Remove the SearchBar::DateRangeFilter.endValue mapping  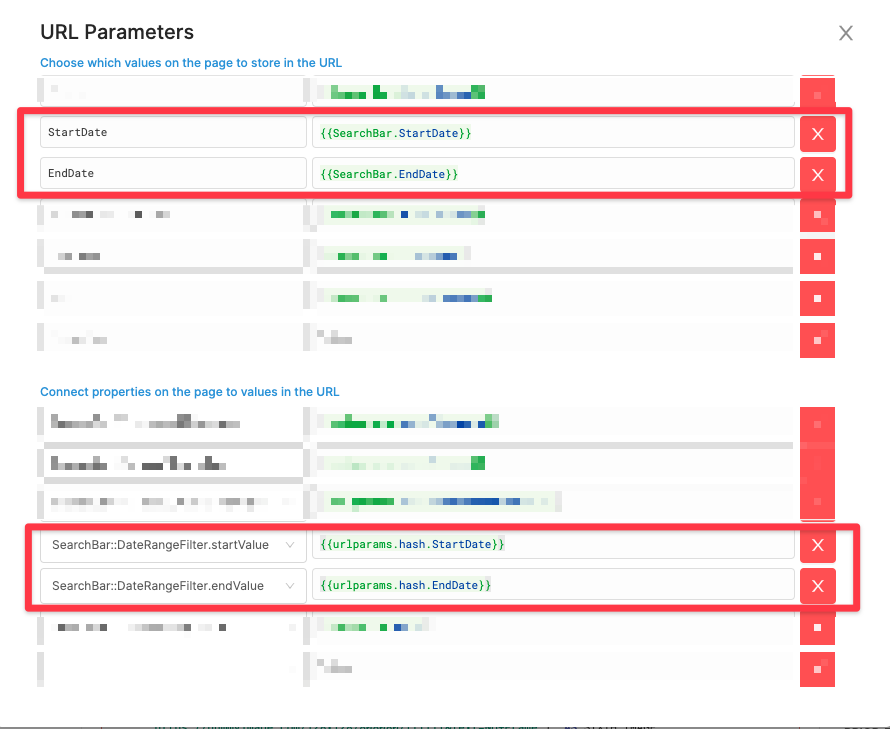[817, 586]
